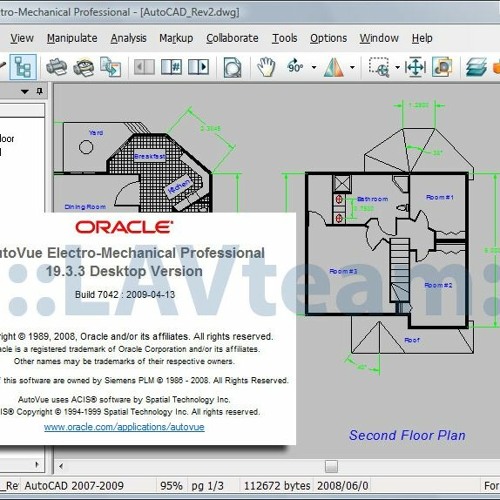
Task: Click the Kitchen label in drawing
Action: 179,187
